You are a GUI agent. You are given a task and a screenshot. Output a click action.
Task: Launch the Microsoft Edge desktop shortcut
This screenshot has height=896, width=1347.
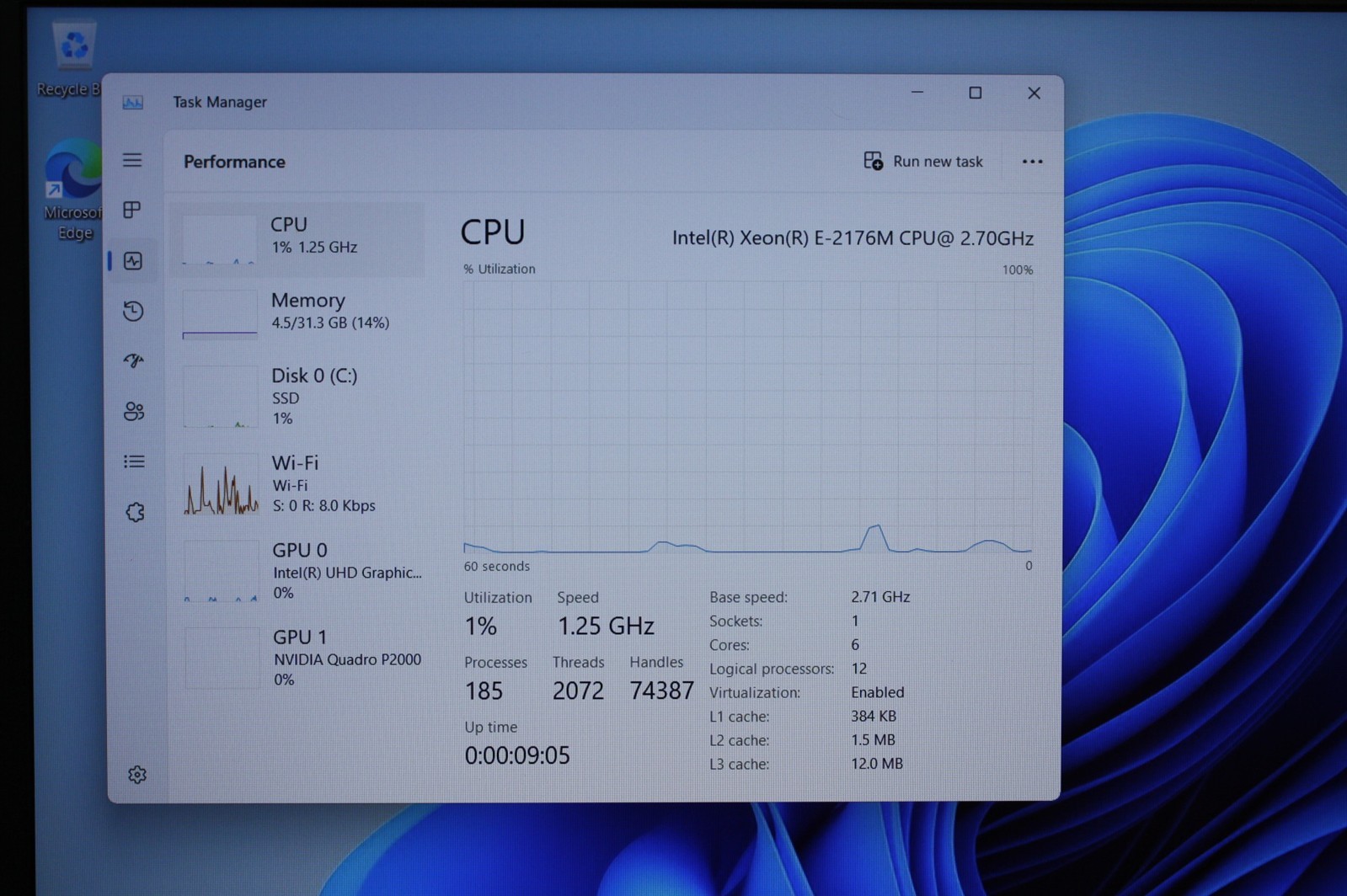[x=73, y=192]
